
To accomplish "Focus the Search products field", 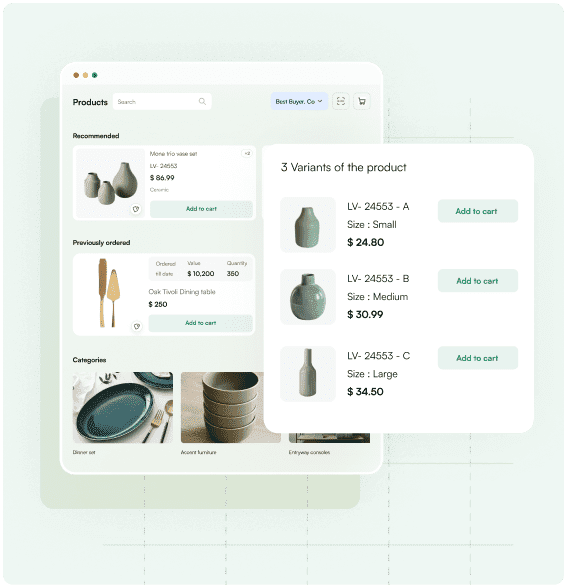I will (162, 101).
